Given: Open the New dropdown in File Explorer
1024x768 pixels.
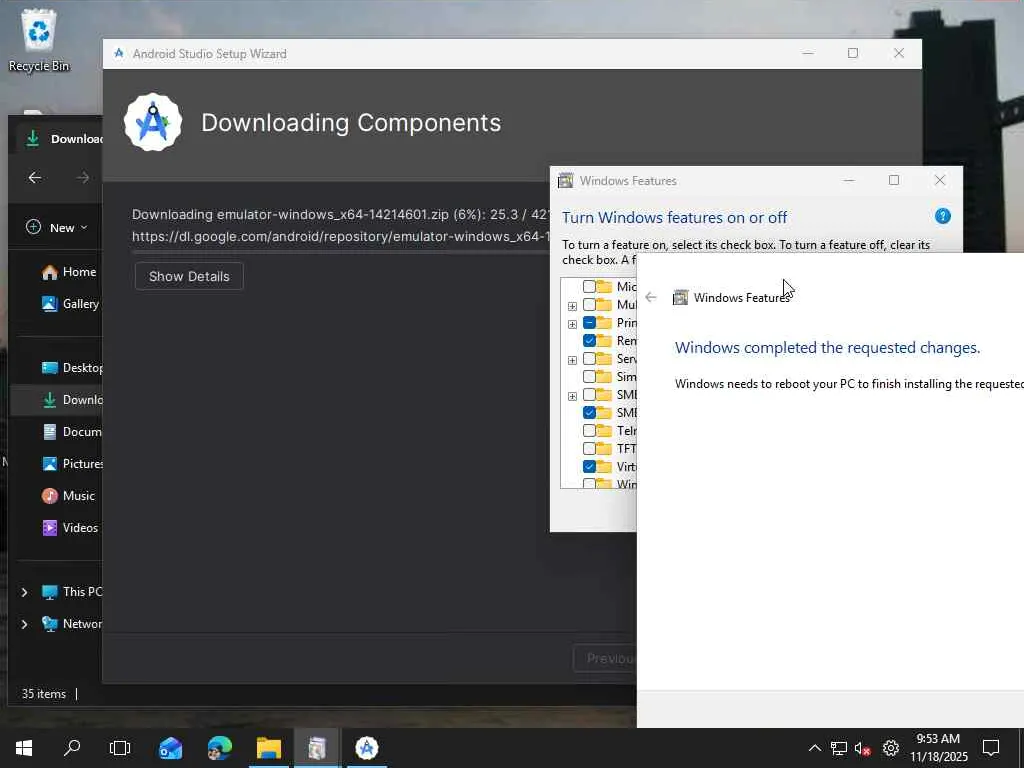Looking at the screenshot, I should point(57,227).
